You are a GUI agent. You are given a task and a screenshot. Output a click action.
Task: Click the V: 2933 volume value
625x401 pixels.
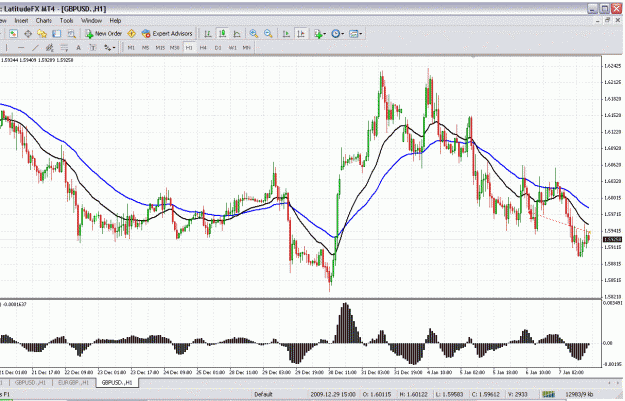click(517, 395)
